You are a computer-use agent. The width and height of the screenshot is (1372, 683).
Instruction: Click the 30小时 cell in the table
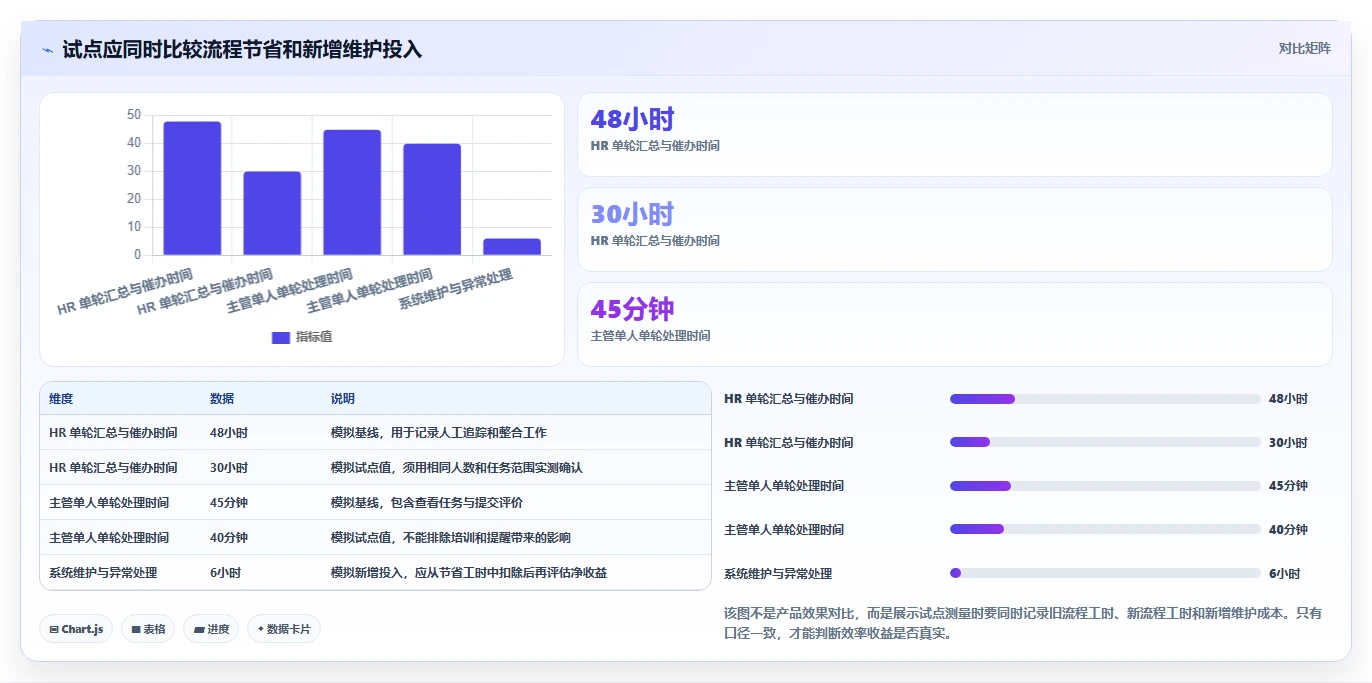[229, 468]
